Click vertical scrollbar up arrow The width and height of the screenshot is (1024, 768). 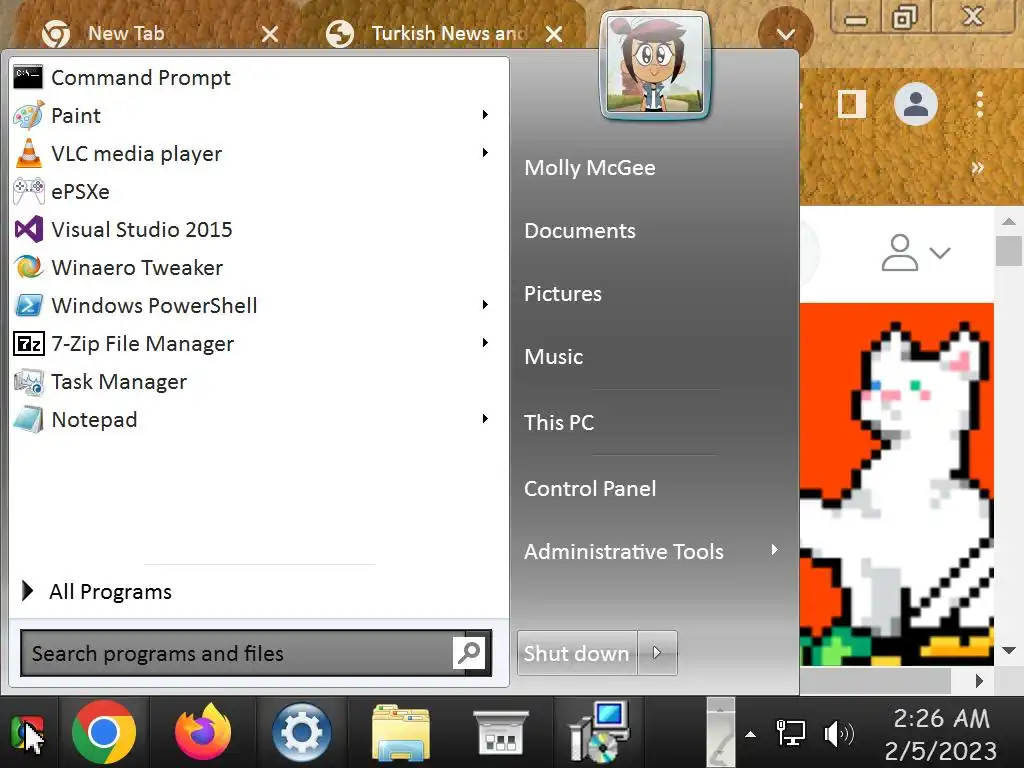1009,221
